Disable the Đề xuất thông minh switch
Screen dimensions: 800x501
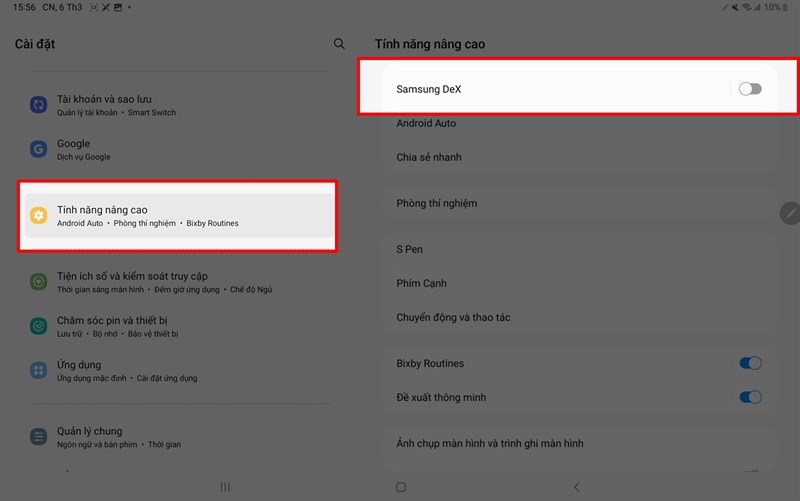751,397
